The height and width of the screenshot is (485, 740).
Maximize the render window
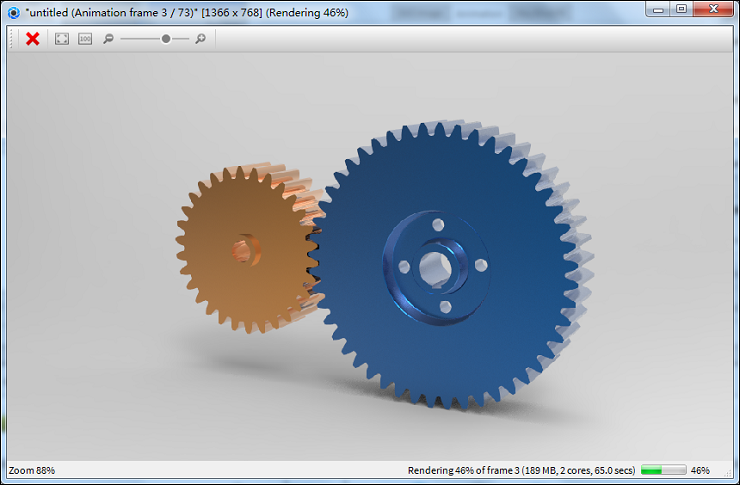click(681, 9)
